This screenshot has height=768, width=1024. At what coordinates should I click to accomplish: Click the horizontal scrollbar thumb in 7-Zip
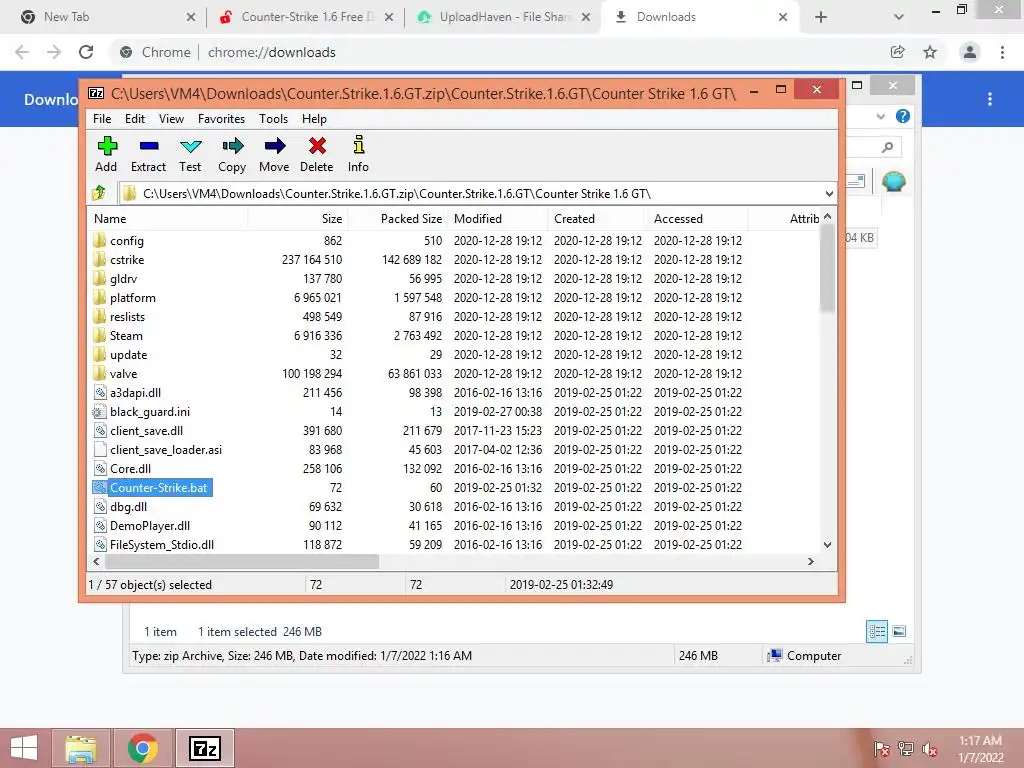(242, 562)
